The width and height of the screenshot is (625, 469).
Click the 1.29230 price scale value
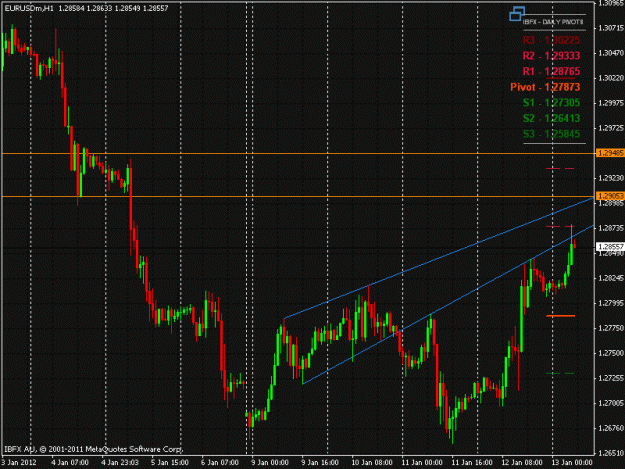pos(611,178)
